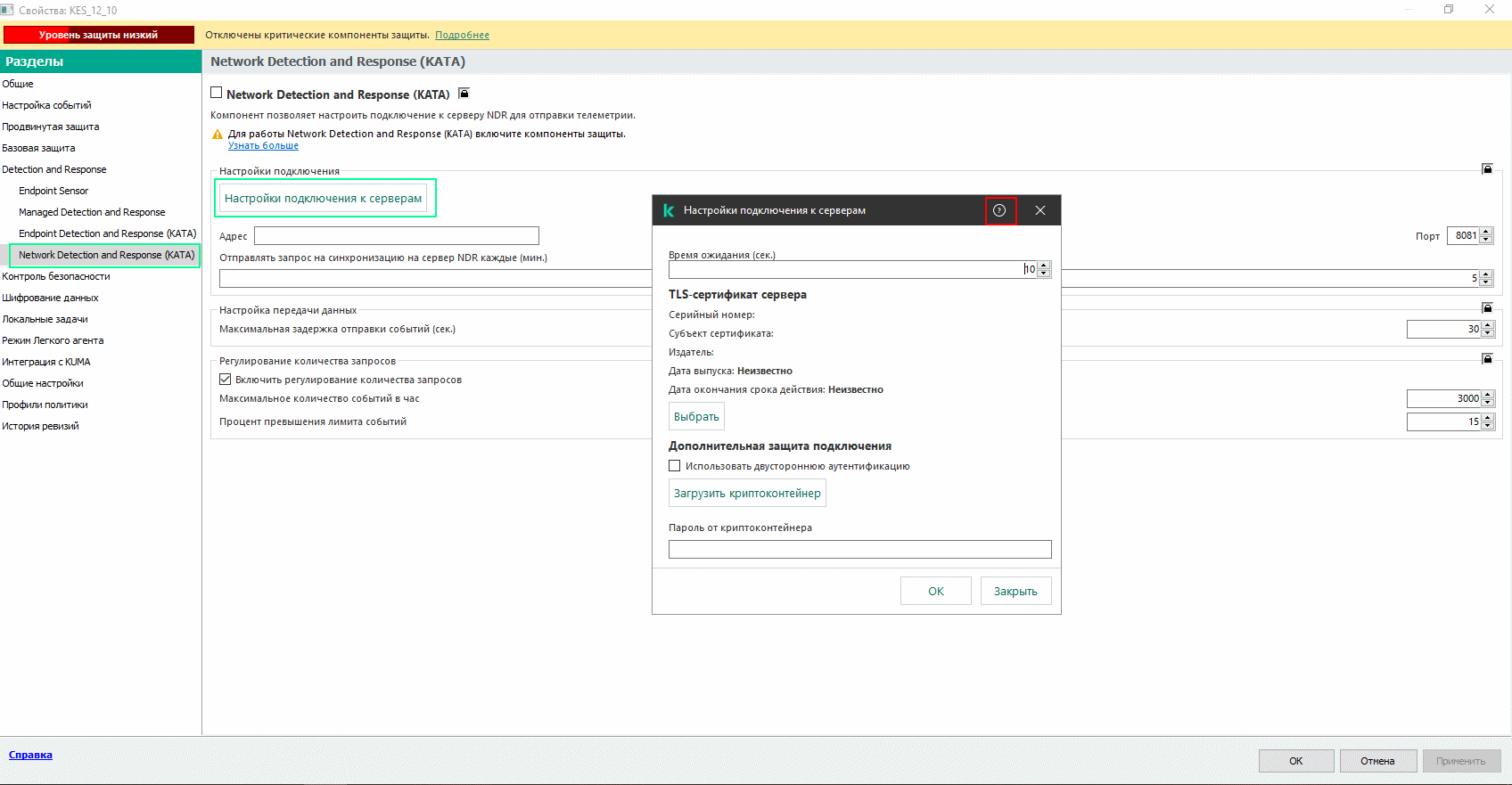Select Managed Detection and Response subsection
1512x785 pixels.
pos(92,212)
